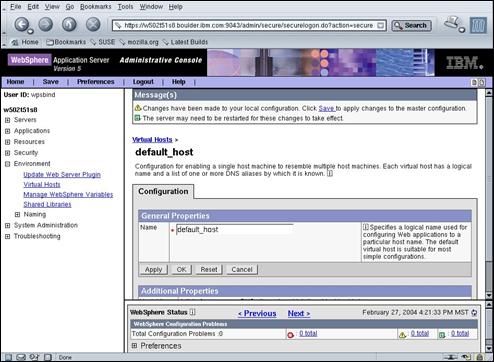Screen dimensions: 494x362
Task: Open the Bookmarks folder in the personal toolbar
Action: pos(66,42)
